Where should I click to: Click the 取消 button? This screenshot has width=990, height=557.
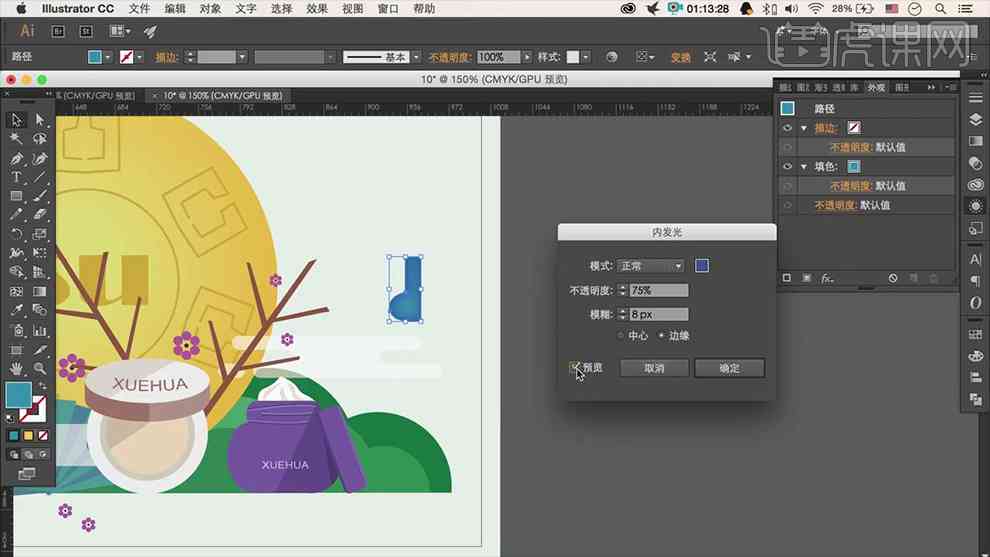click(654, 368)
